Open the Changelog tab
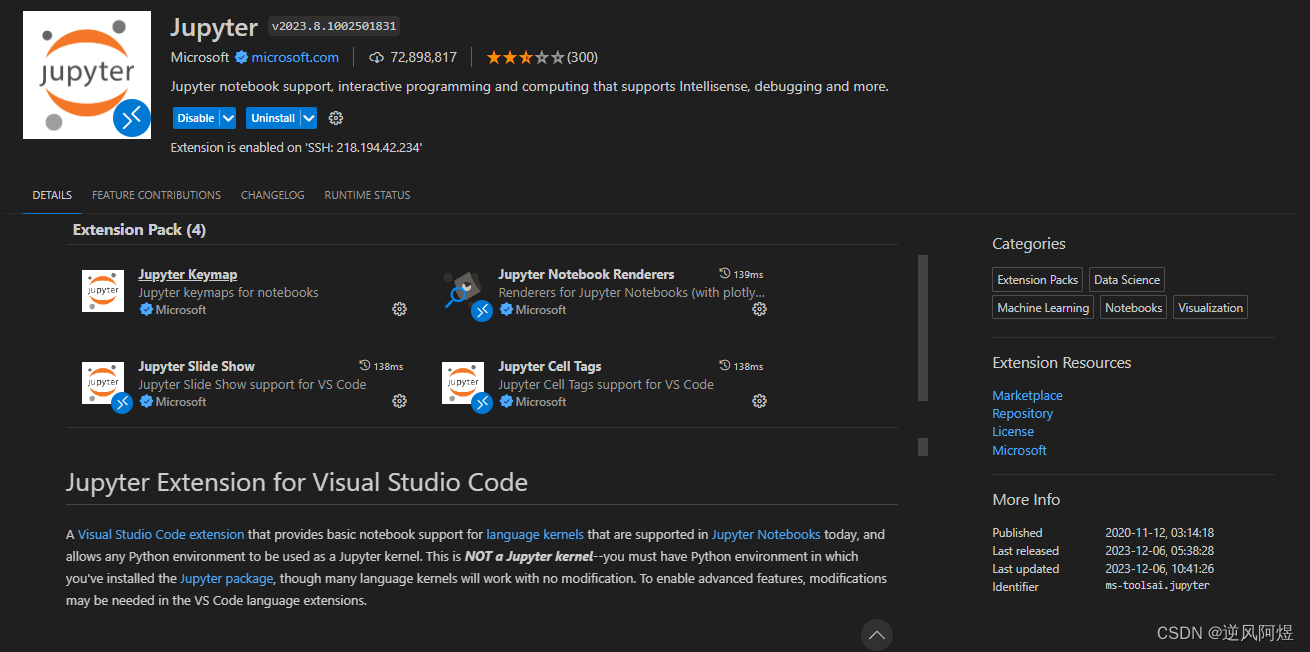 pyautogui.click(x=272, y=195)
